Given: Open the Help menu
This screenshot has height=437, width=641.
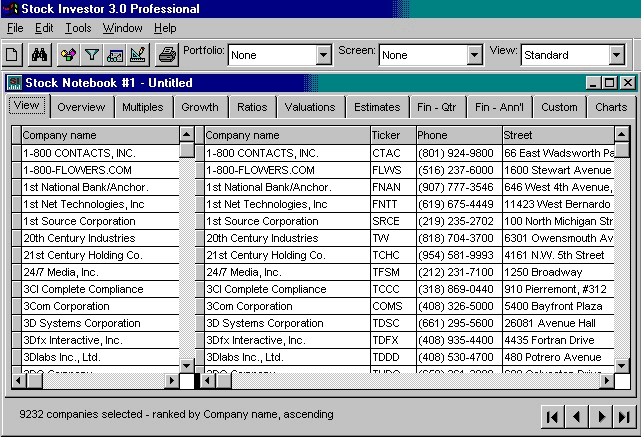Looking at the screenshot, I should point(165,28).
